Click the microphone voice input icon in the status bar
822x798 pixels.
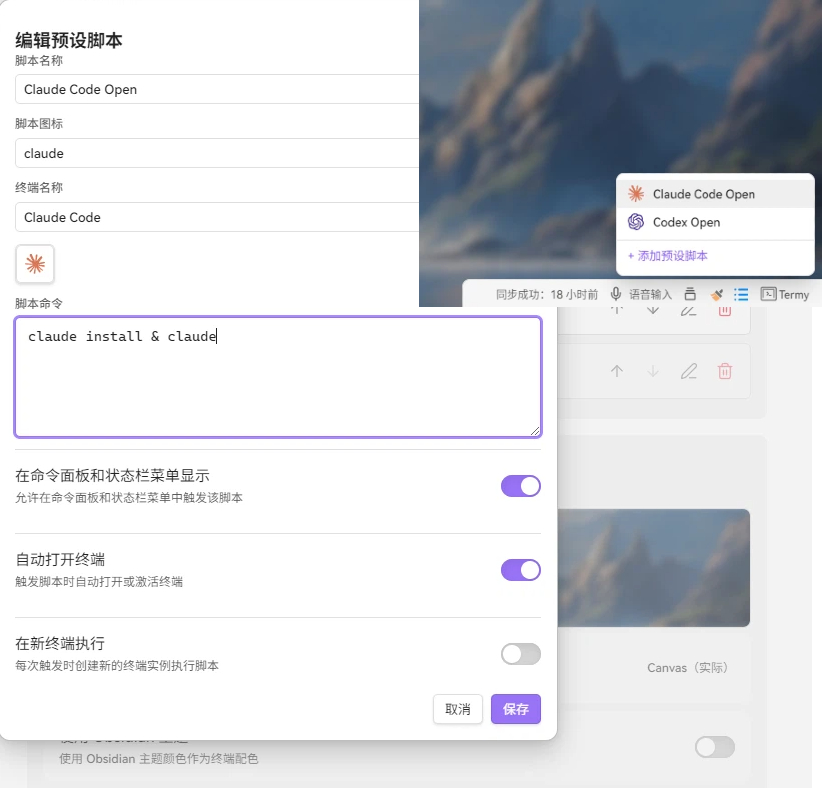click(x=616, y=294)
